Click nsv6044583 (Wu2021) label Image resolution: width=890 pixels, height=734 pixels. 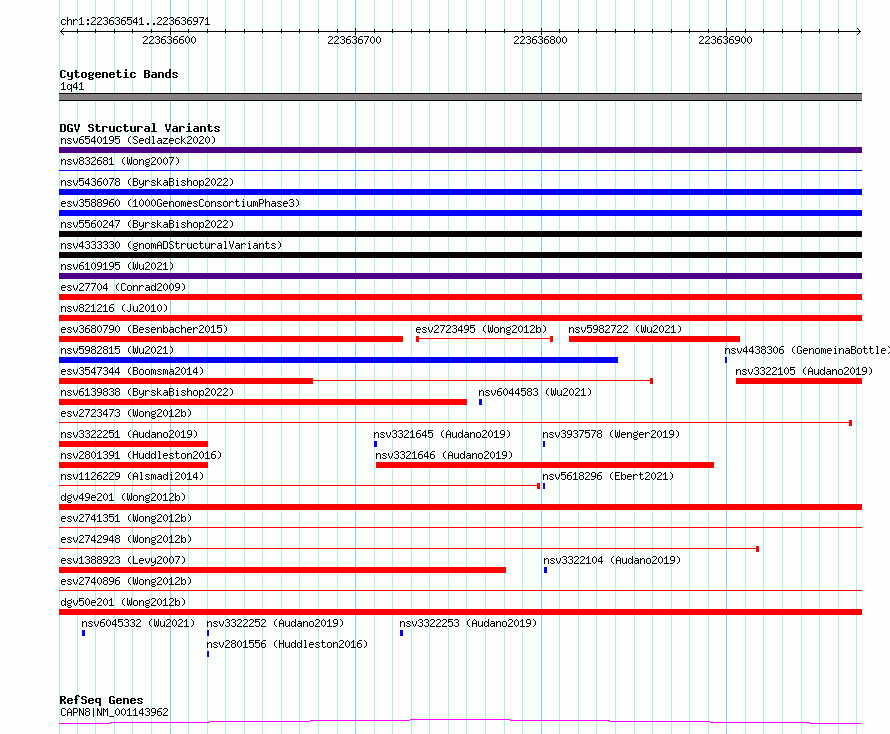click(535, 392)
